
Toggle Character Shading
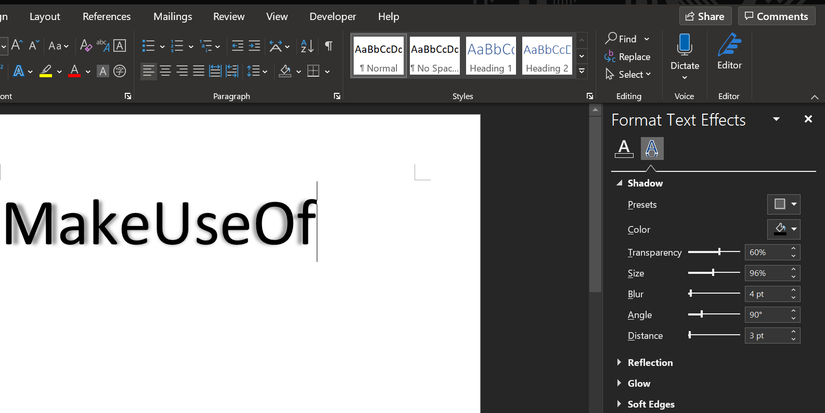103,70
